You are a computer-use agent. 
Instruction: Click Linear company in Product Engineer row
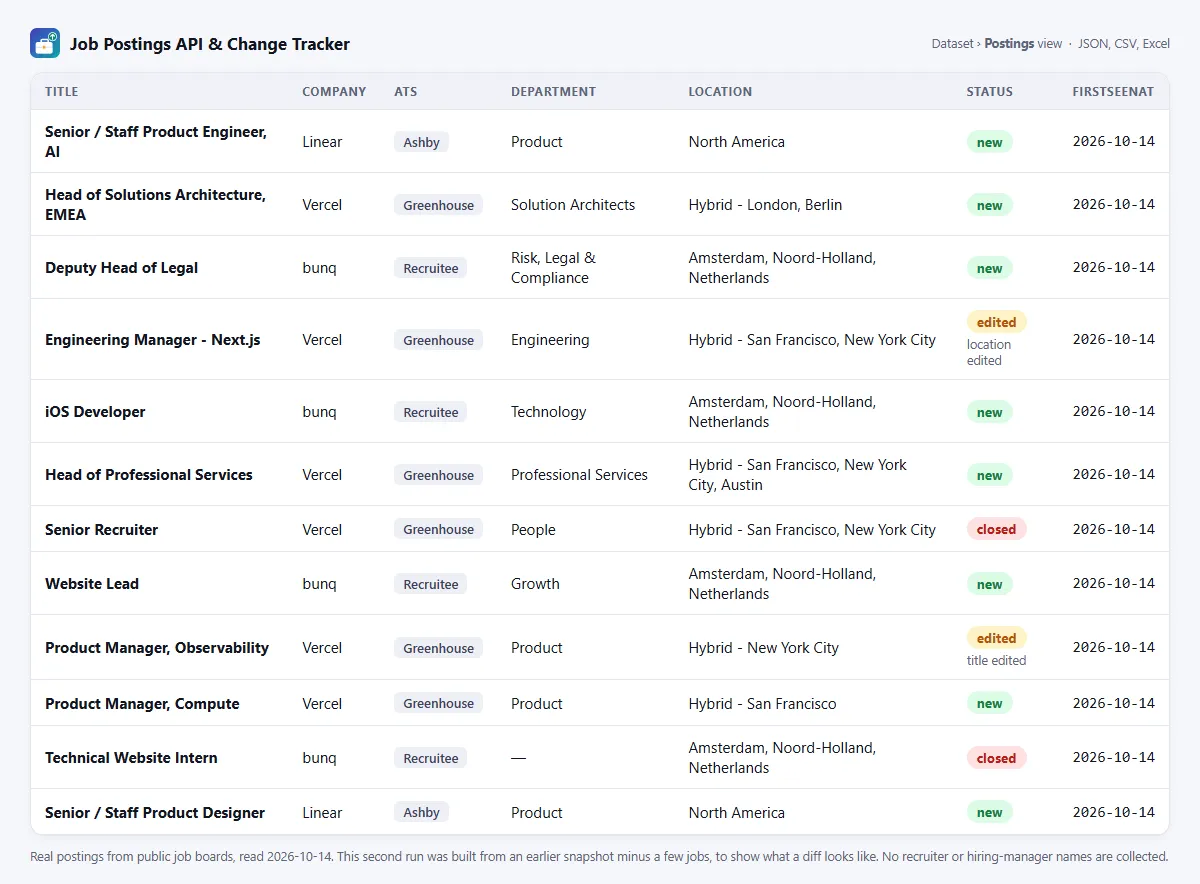coord(322,142)
